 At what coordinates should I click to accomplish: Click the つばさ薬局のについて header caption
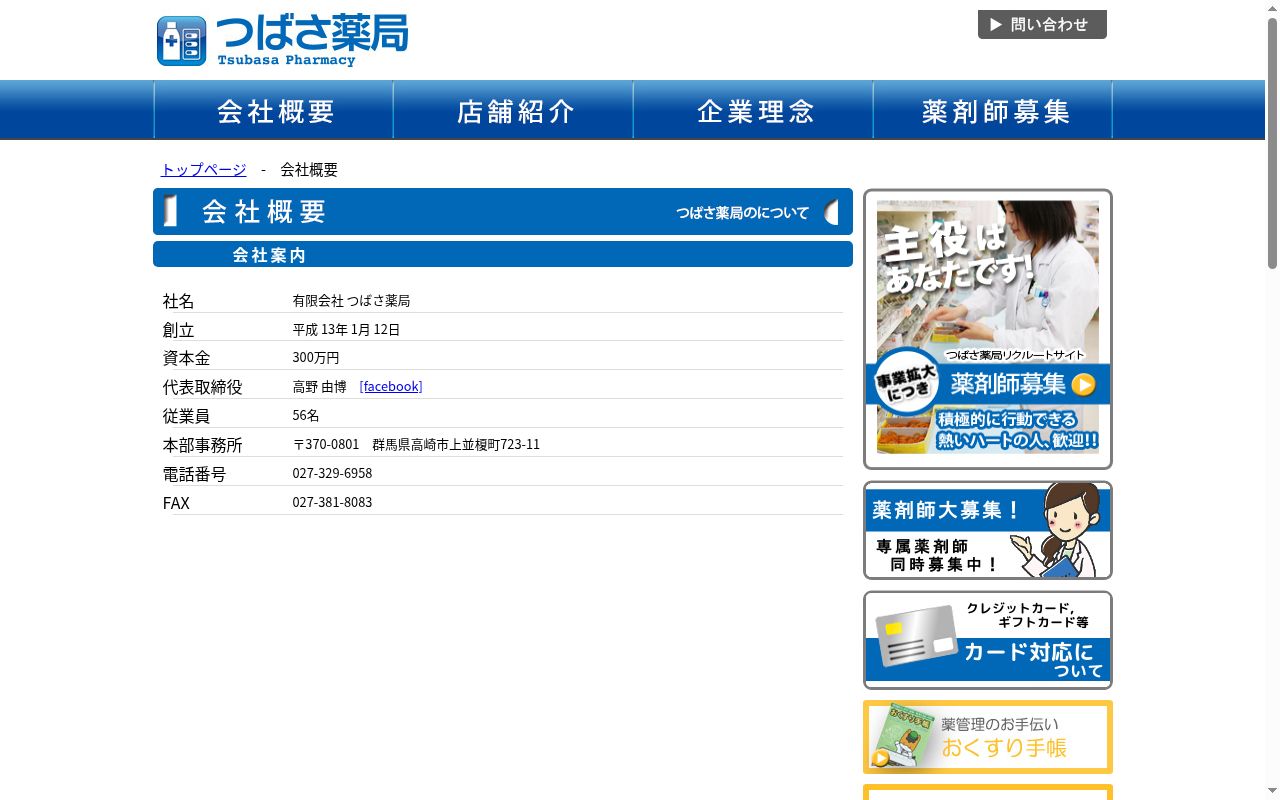point(742,212)
